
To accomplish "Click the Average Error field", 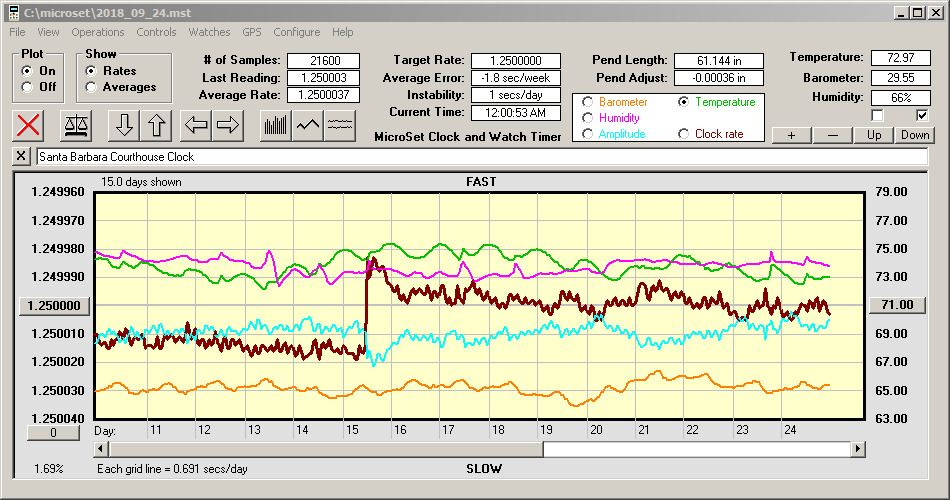I will point(516,78).
